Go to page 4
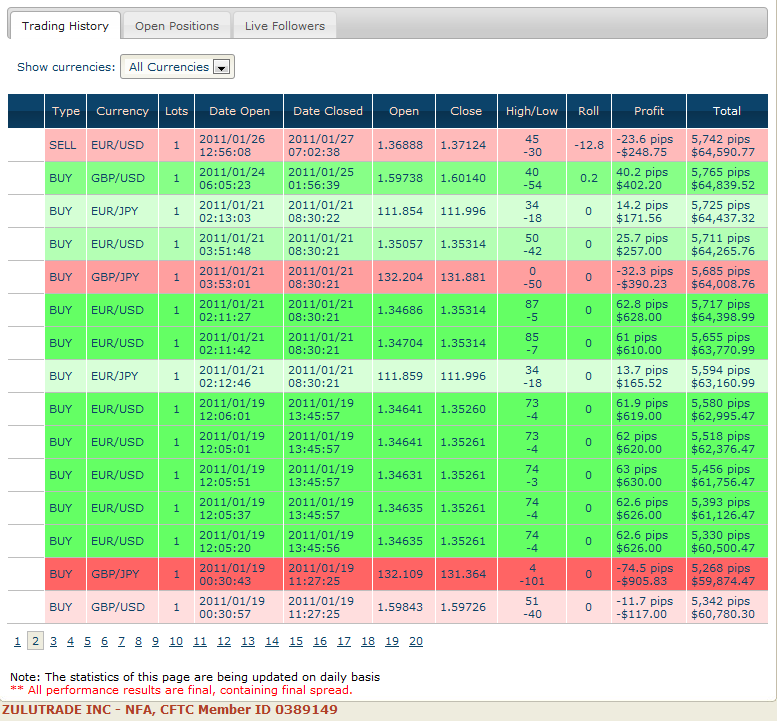Screen dimensions: 777x721 coord(70,641)
